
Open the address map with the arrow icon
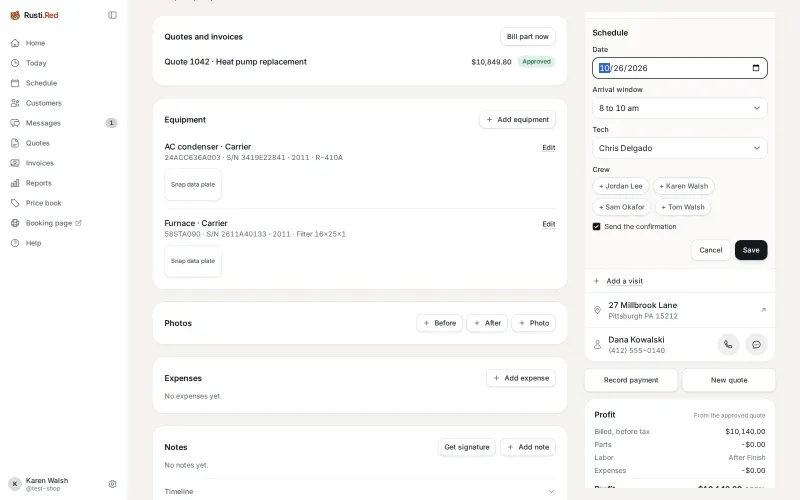tap(763, 310)
